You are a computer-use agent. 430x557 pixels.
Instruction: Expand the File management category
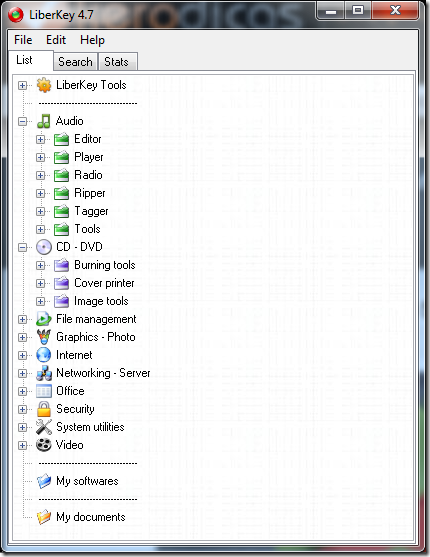(x=22, y=319)
